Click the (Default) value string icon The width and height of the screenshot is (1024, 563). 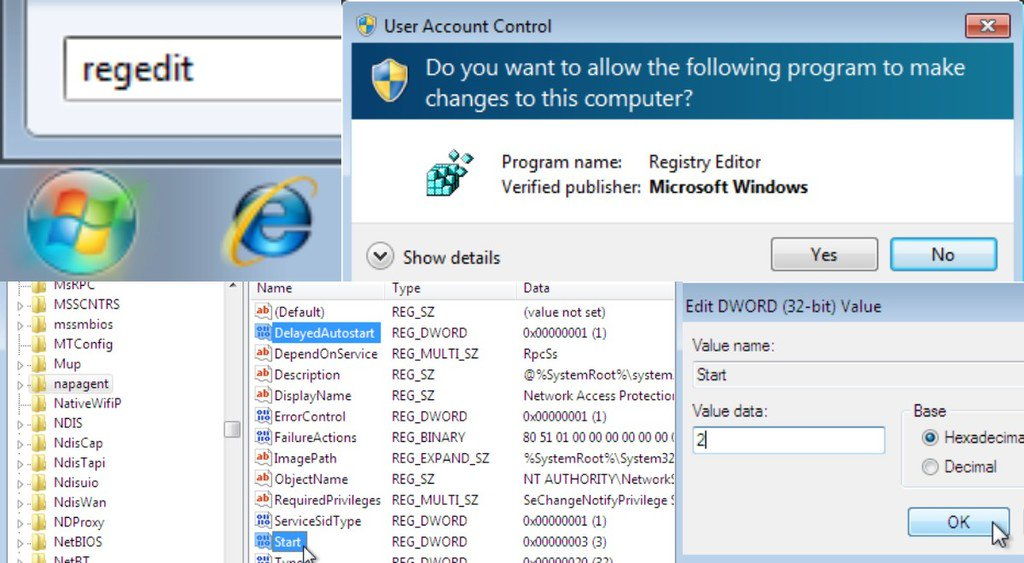click(x=263, y=312)
